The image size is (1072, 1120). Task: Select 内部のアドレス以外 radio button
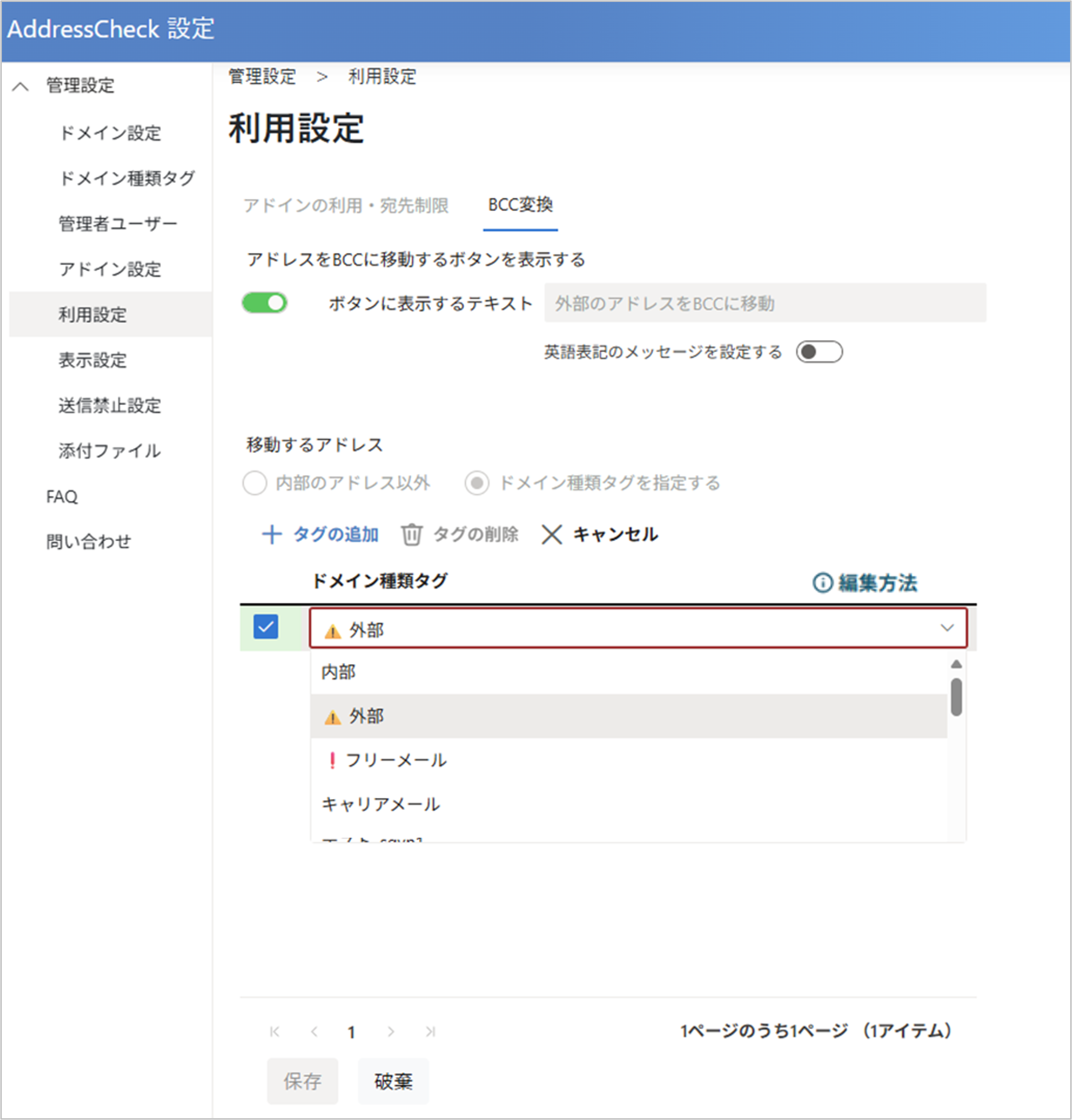255,483
